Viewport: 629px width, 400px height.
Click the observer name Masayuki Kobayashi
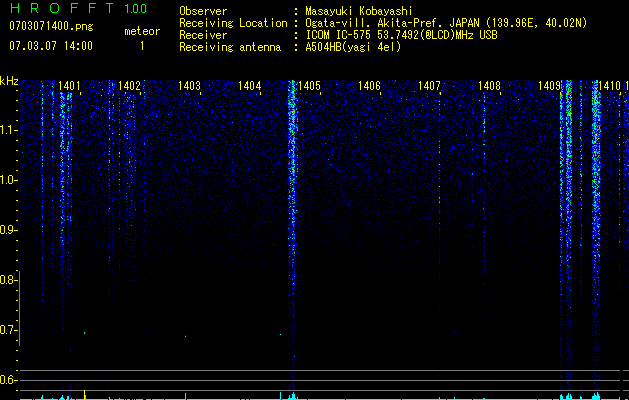pos(359,11)
